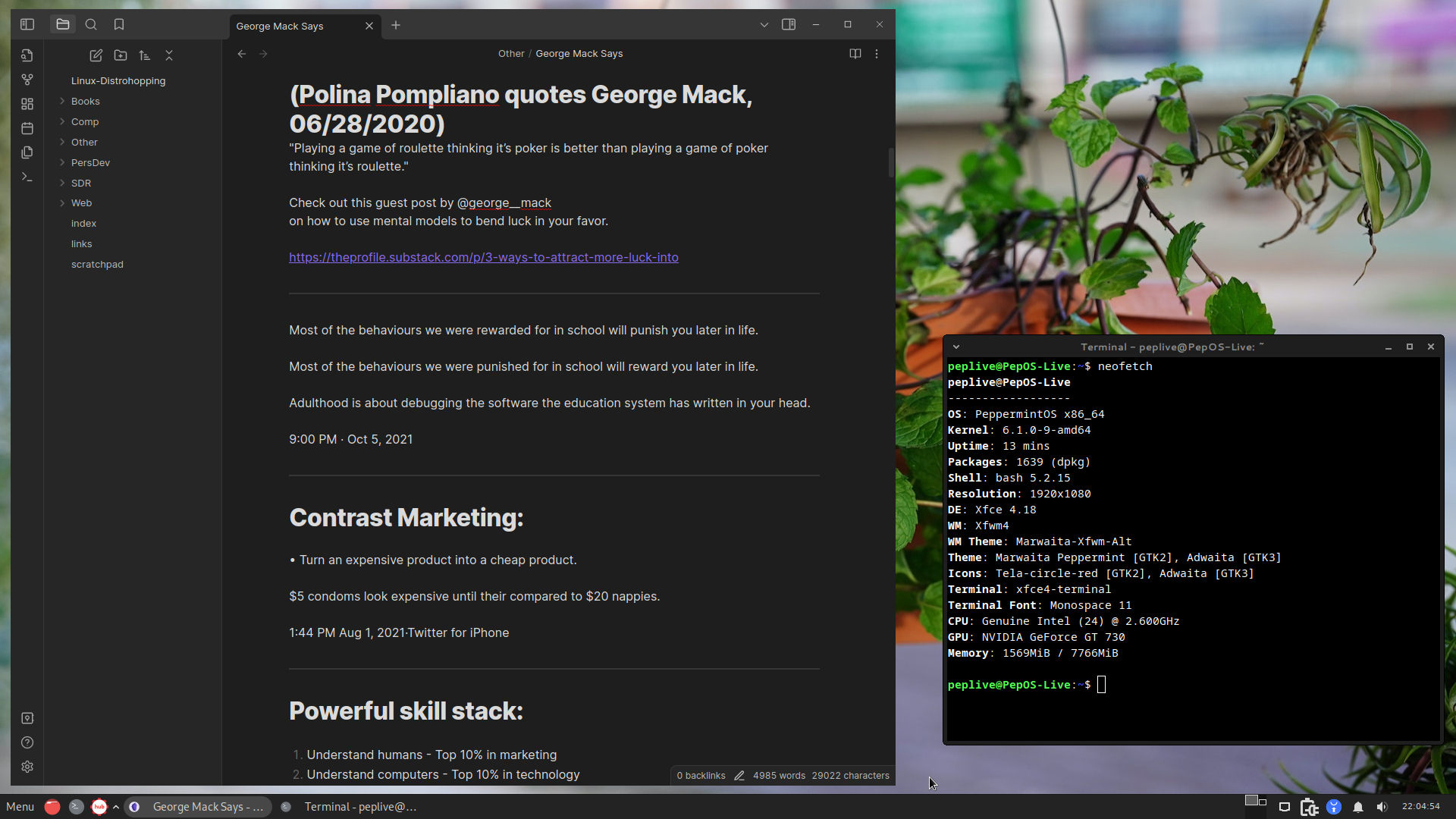1456x819 pixels.
Task: Open the notifications bell icon
Action: coord(1358,807)
